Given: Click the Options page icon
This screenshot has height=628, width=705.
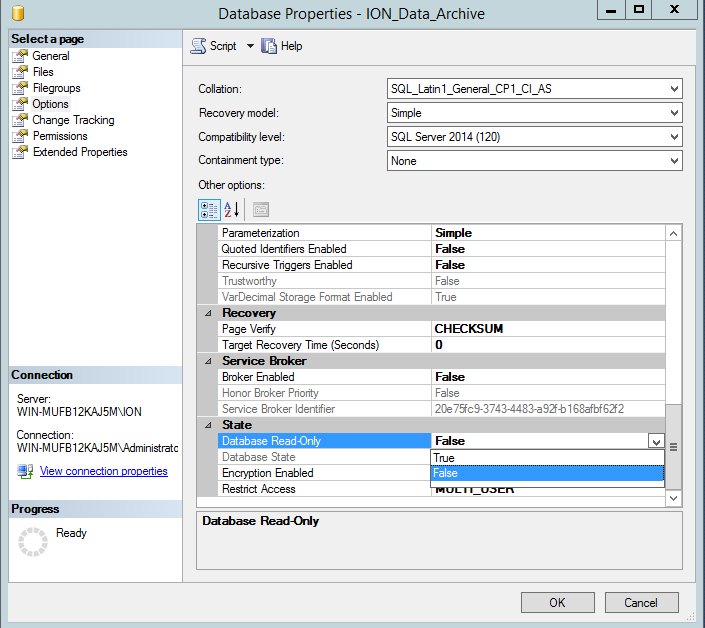Looking at the screenshot, I should pos(20,104).
